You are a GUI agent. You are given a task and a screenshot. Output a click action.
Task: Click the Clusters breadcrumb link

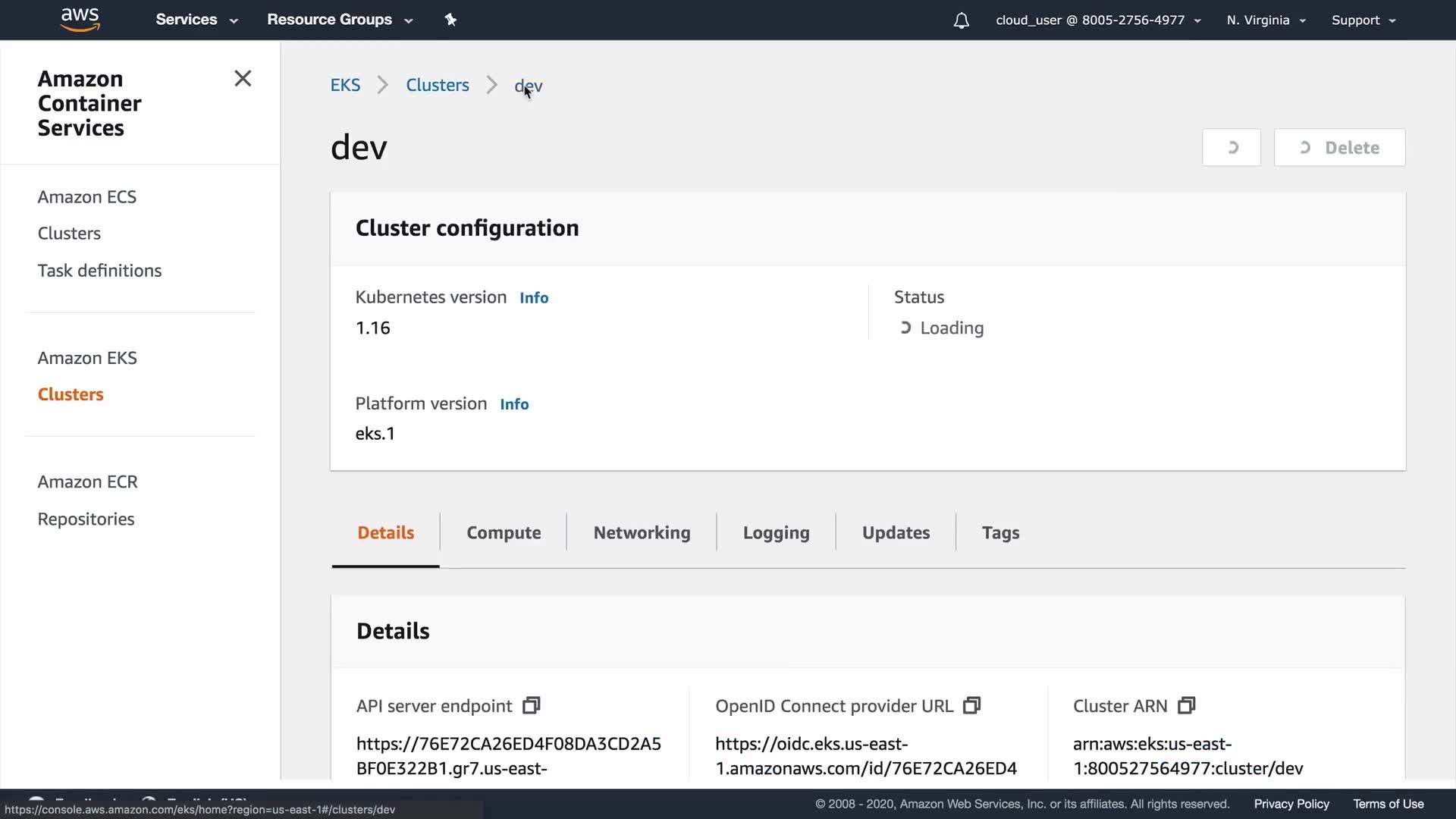[x=438, y=86]
